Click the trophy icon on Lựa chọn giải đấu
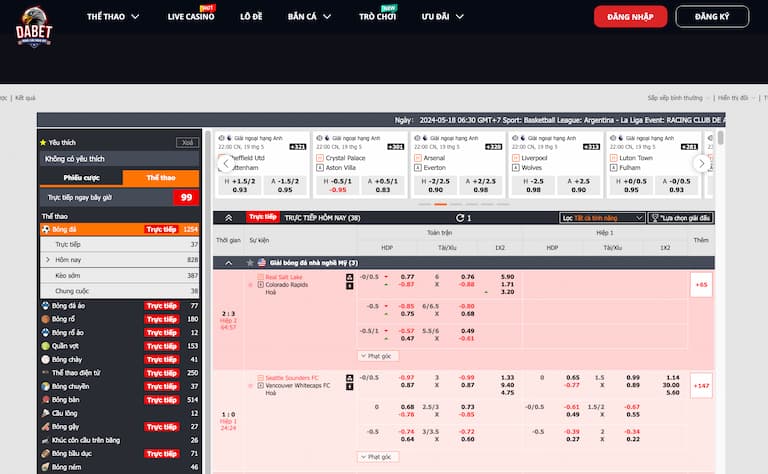768x474 pixels. (655, 217)
